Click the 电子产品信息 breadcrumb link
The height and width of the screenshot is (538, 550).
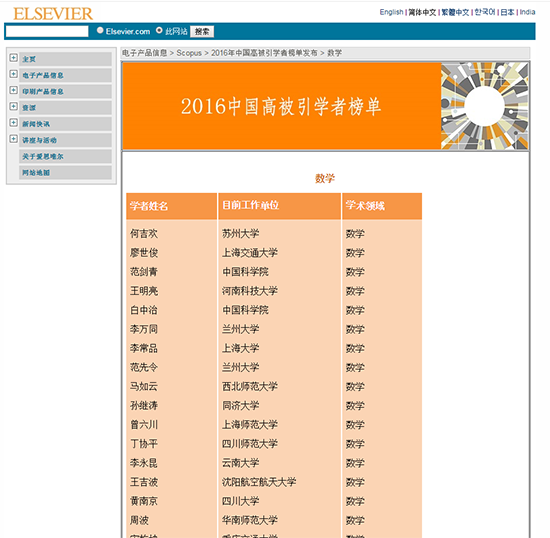pos(145,53)
